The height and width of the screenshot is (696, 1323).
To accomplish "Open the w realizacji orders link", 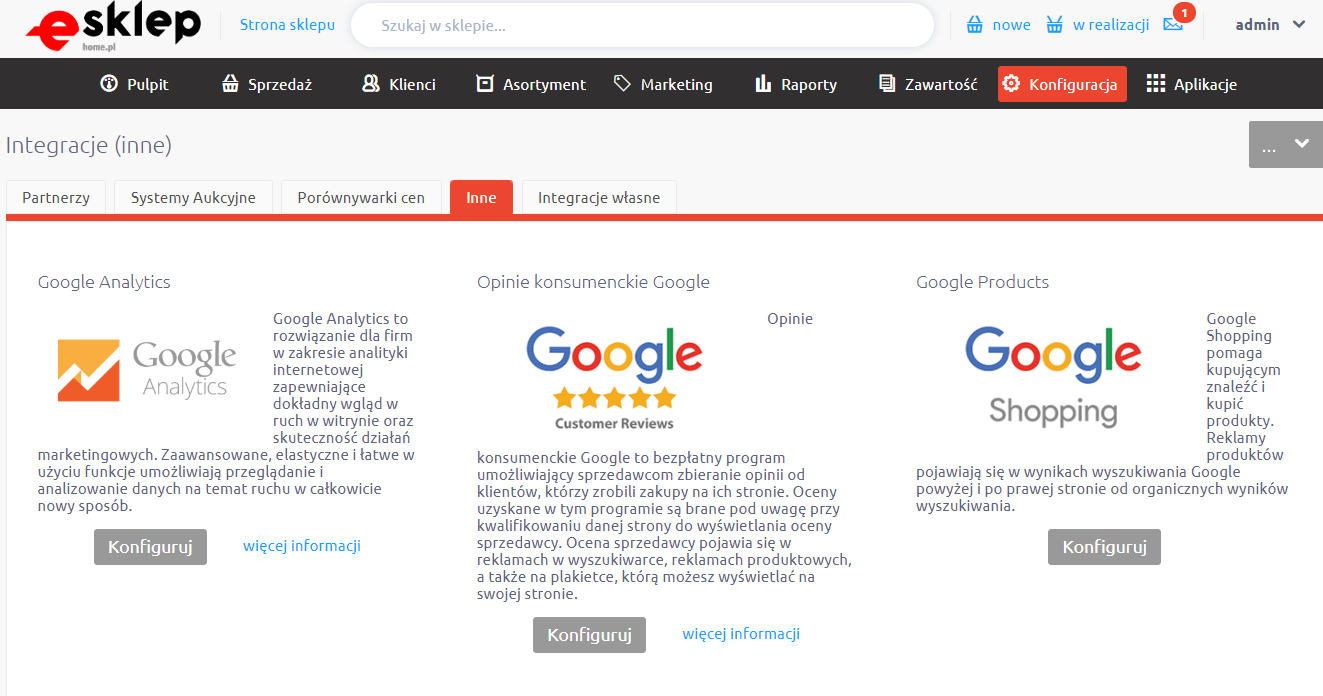I will pos(1111,25).
